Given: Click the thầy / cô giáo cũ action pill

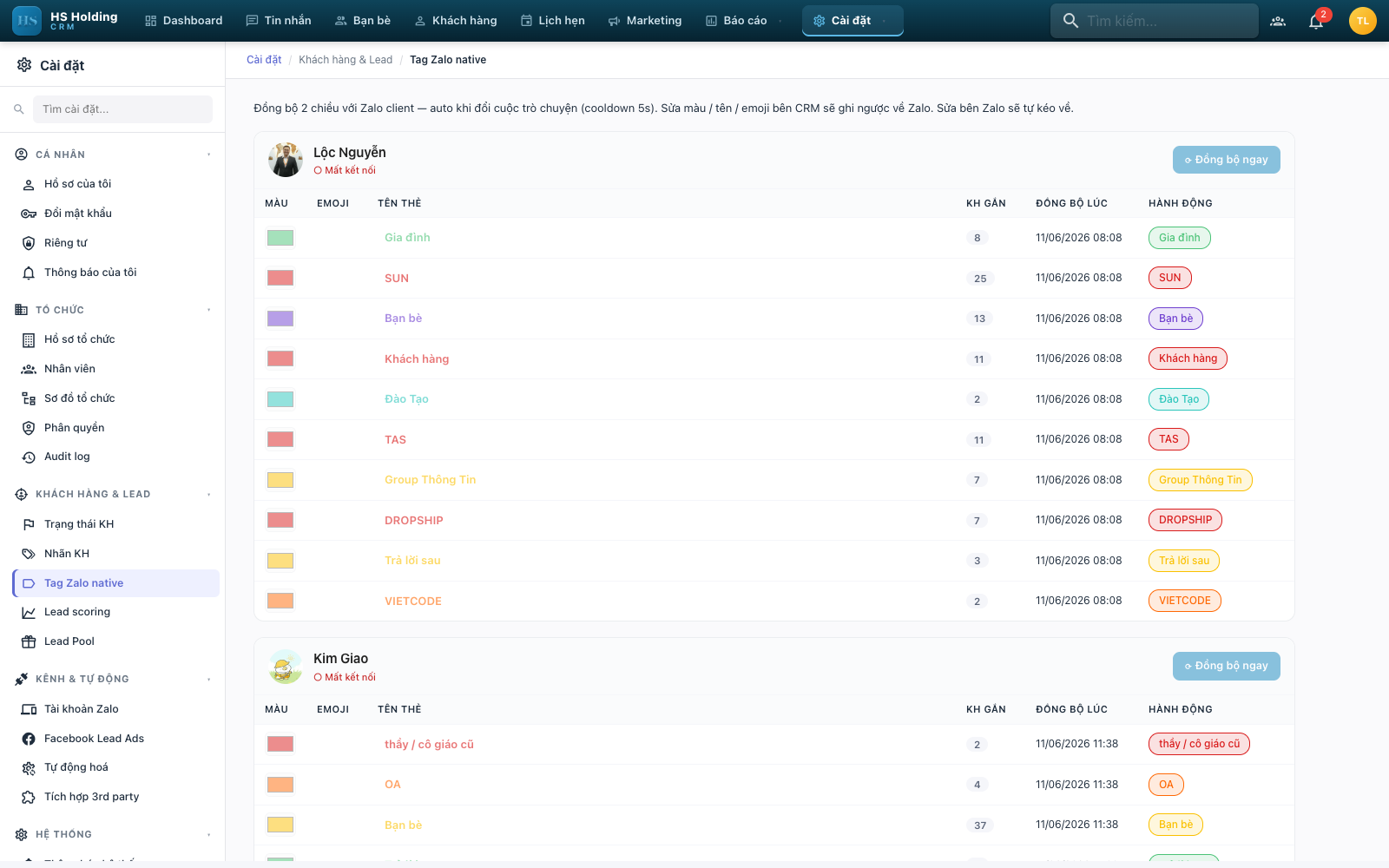Looking at the screenshot, I should coord(1199,744).
